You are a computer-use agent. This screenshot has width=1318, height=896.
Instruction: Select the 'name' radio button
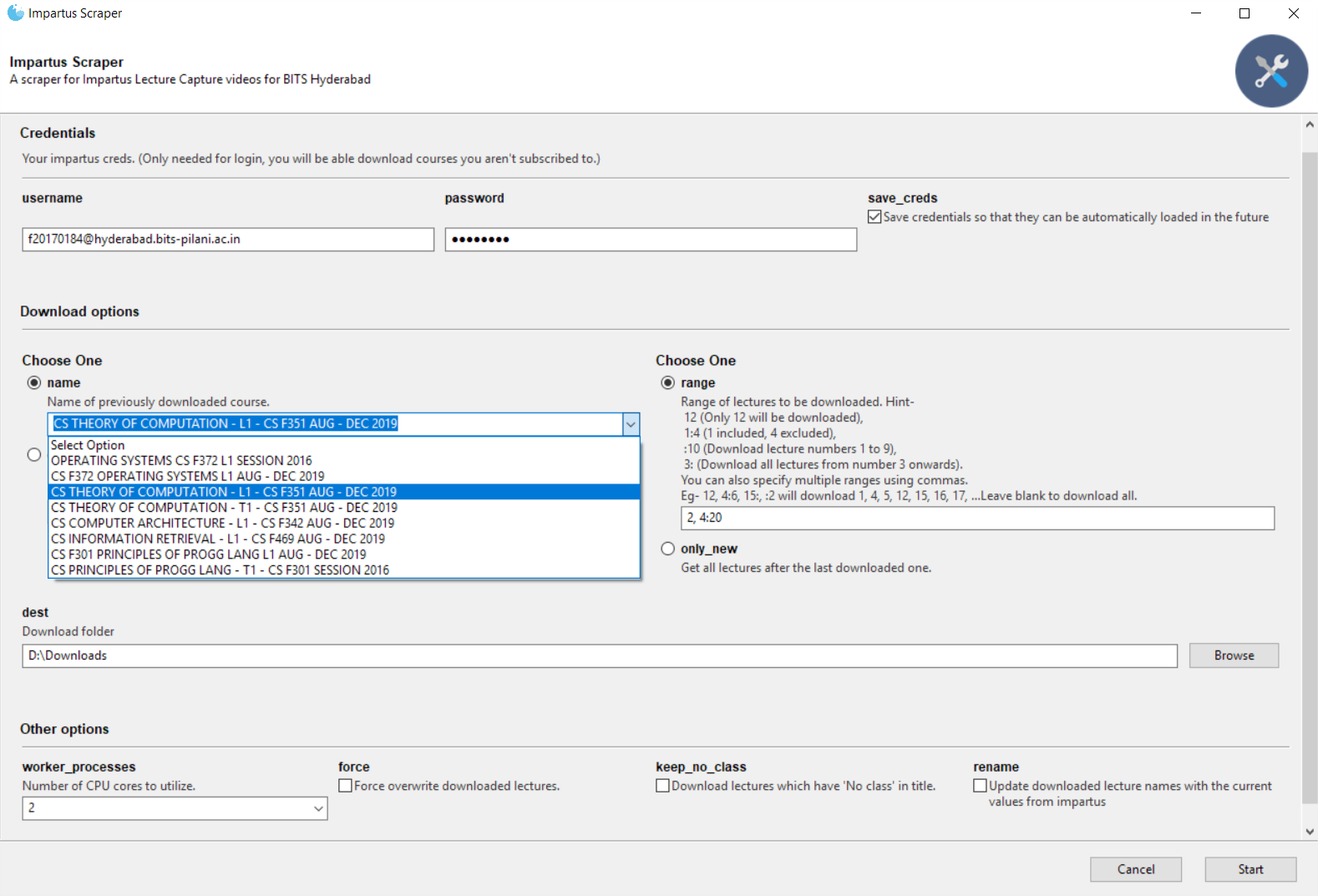34,382
